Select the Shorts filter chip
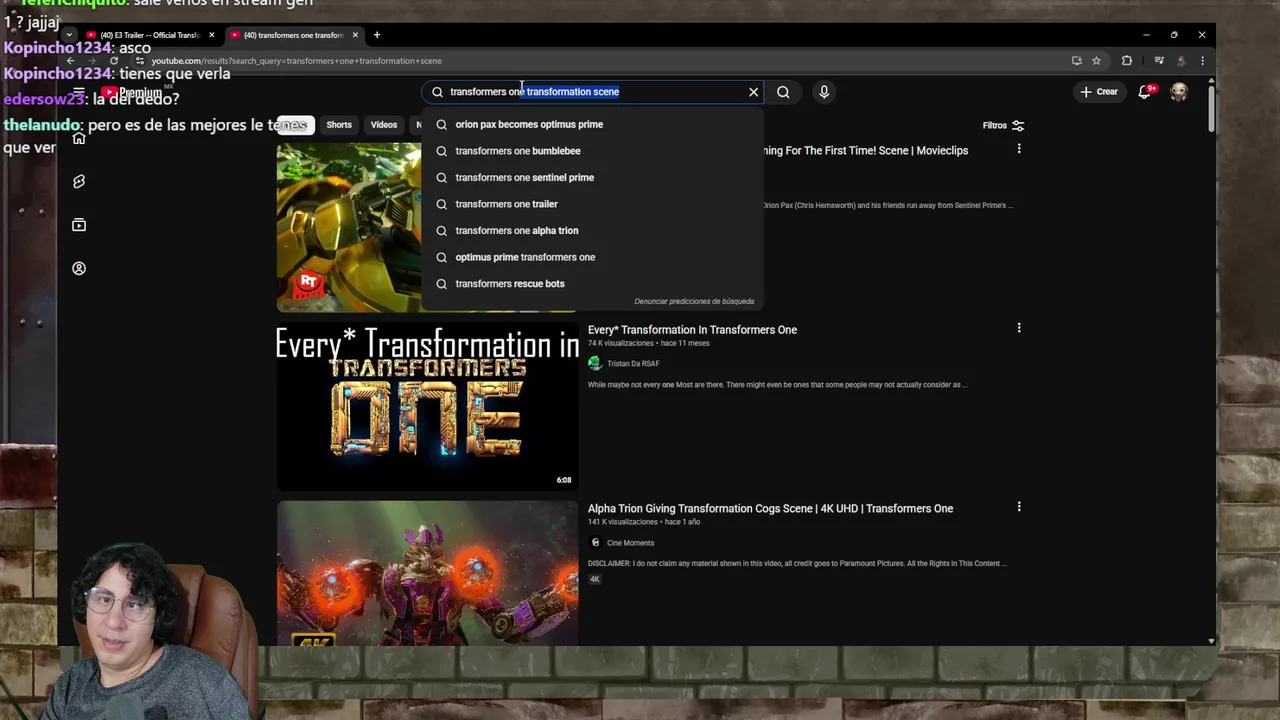Viewport: 1280px width, 720px height. tap(339, 125)
